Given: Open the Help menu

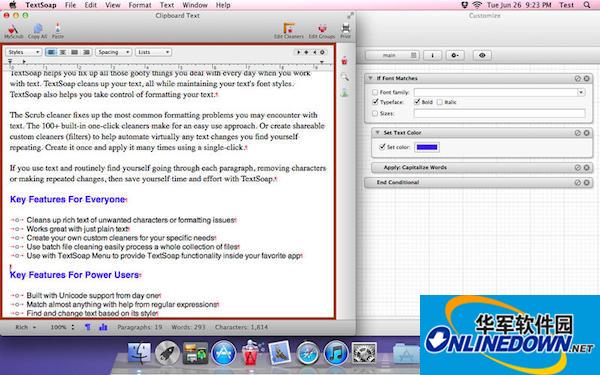Looking at the screenshot, I should 223,5.
